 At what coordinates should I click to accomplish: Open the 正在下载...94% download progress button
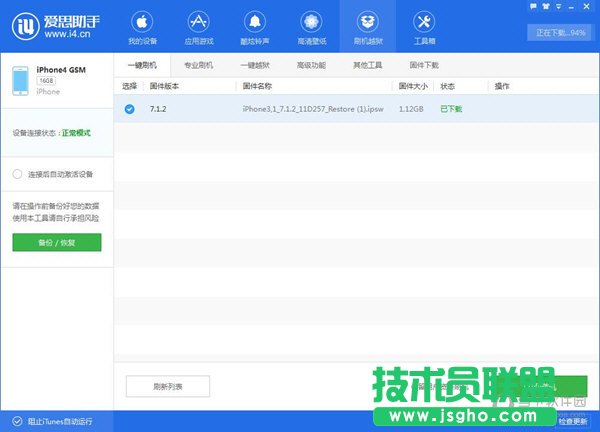[x=560, y=33]
